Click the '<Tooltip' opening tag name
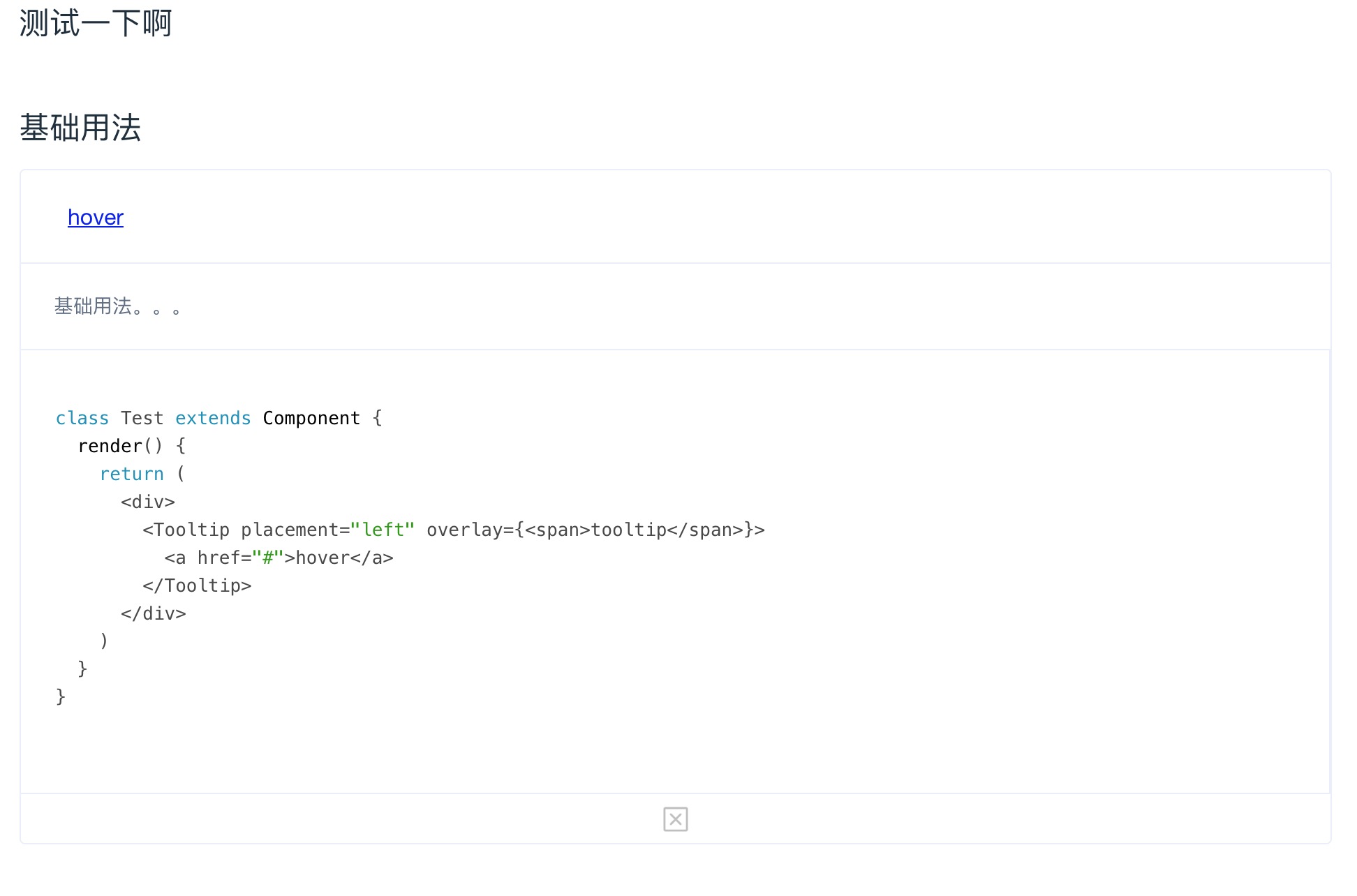The height and width of the screenshot is (896, 1357). click(186, 530)
